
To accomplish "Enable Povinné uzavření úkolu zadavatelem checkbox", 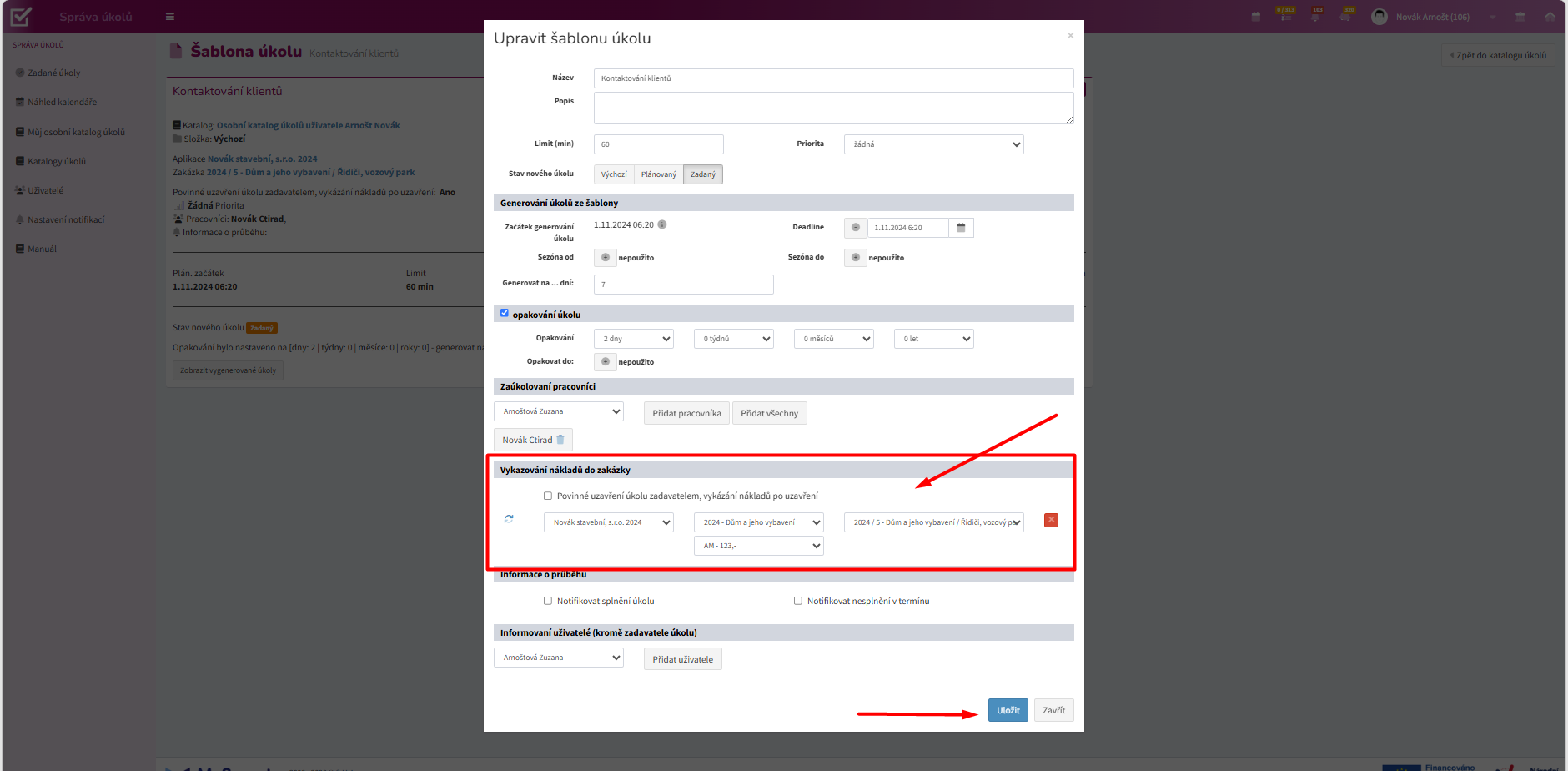I will pyautogui.click(x=548, y=496).
